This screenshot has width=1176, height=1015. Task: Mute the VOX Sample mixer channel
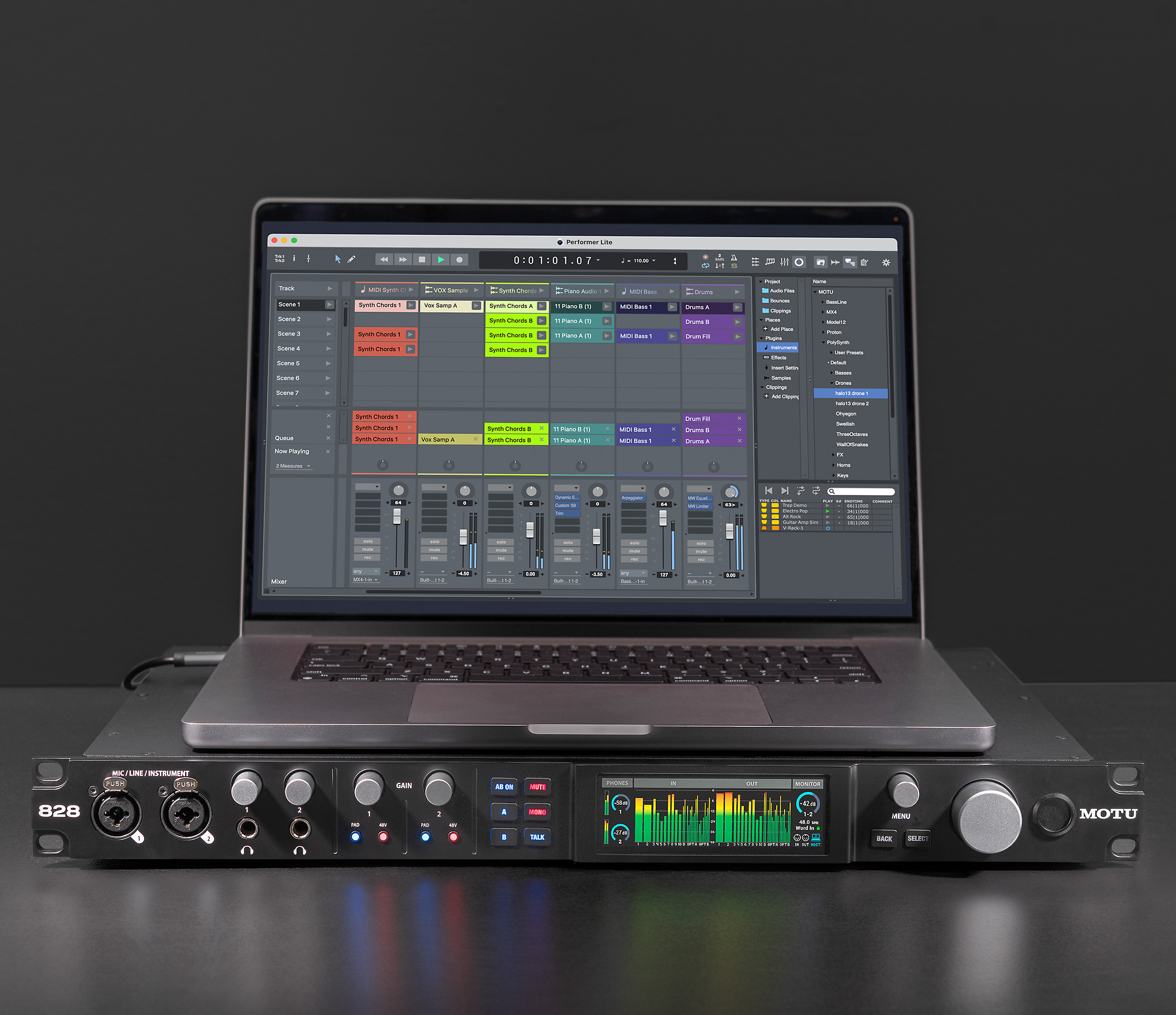pos(434,550)
